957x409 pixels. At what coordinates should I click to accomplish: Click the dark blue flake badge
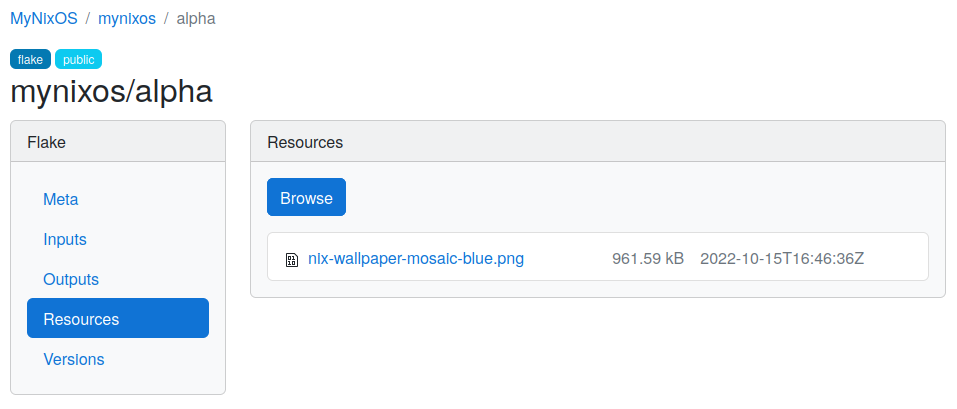[x=31, y=59]
